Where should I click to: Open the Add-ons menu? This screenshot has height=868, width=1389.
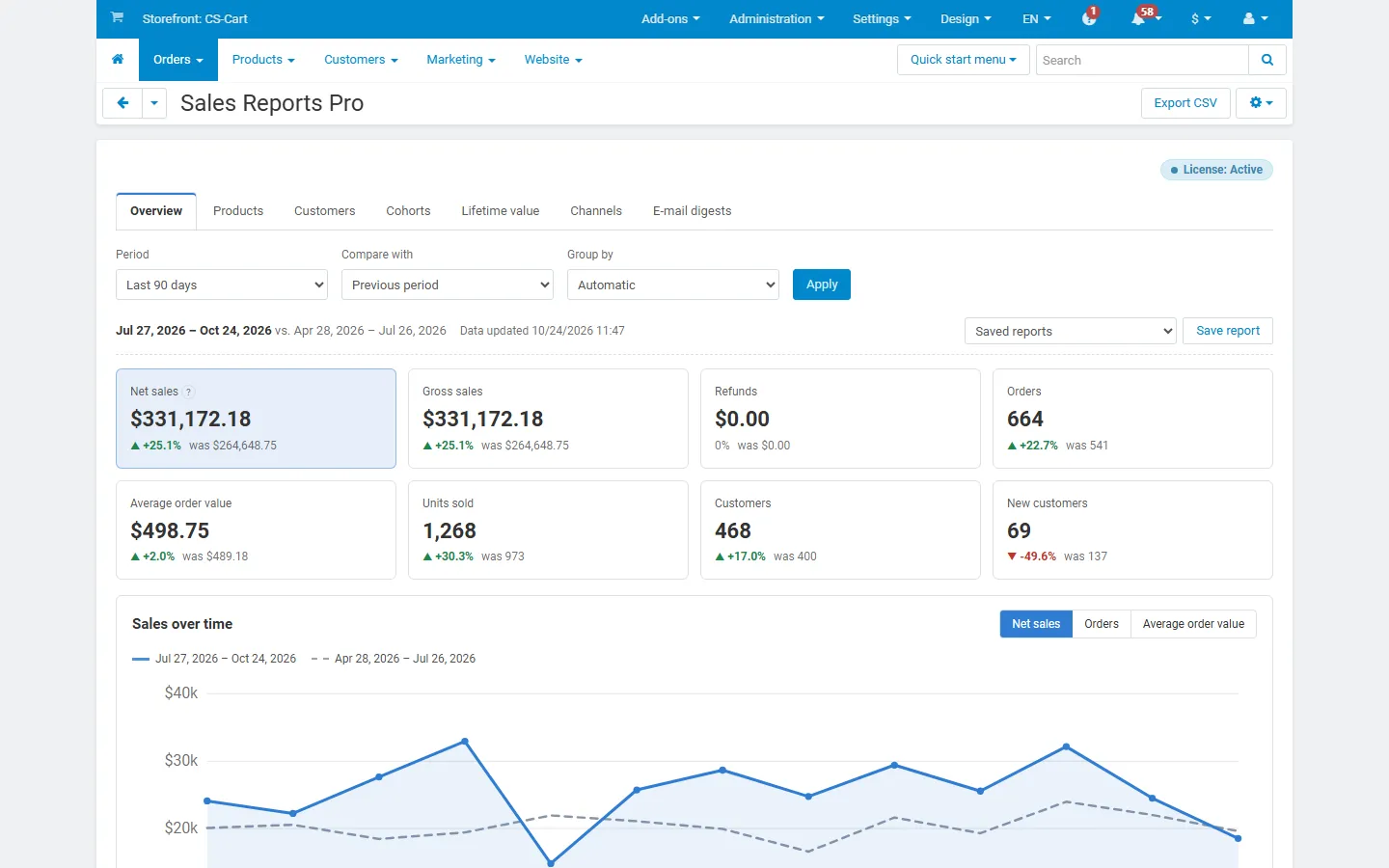(670, 18)
